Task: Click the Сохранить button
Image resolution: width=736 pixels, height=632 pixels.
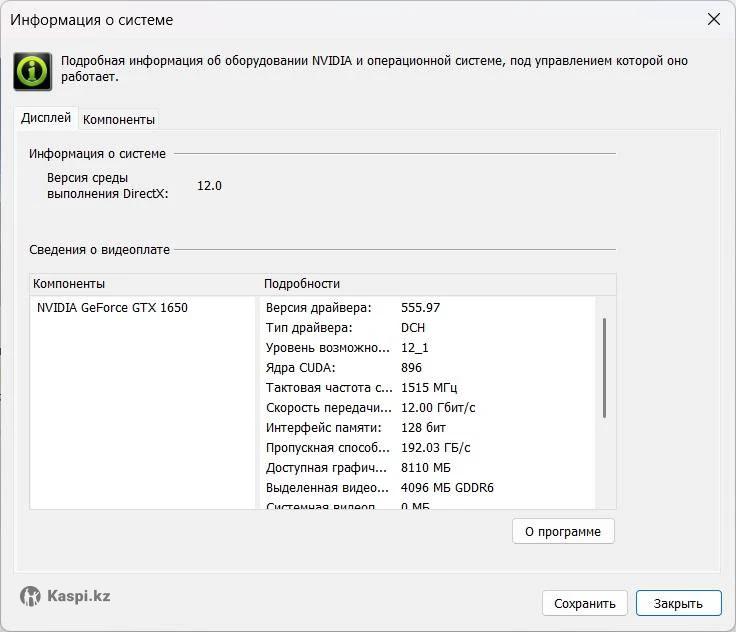Action: (585, 603)
